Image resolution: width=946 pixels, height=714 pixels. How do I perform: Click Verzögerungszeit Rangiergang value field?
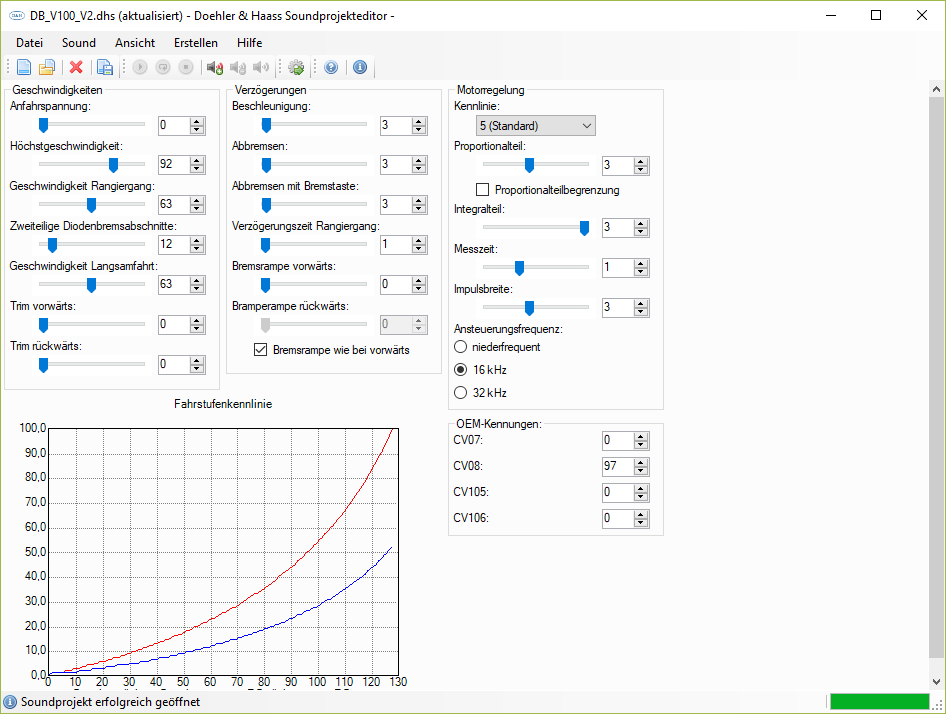pyautogui.click(x=396, y=244)
